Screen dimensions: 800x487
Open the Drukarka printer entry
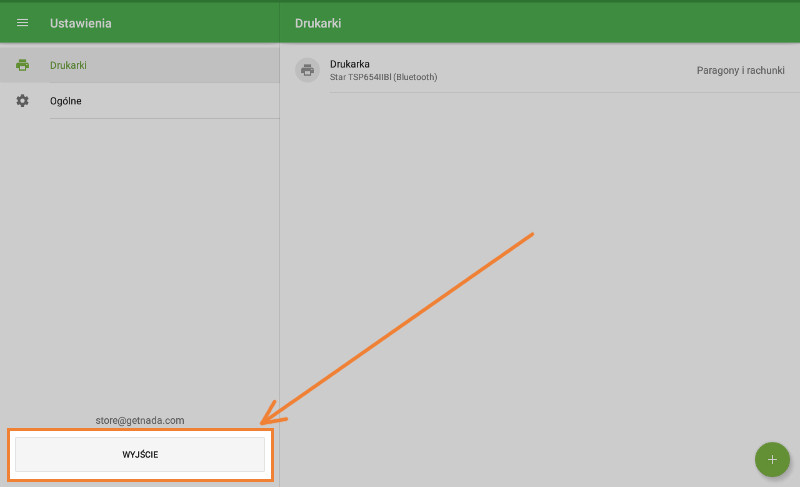(x=540, y=70)
